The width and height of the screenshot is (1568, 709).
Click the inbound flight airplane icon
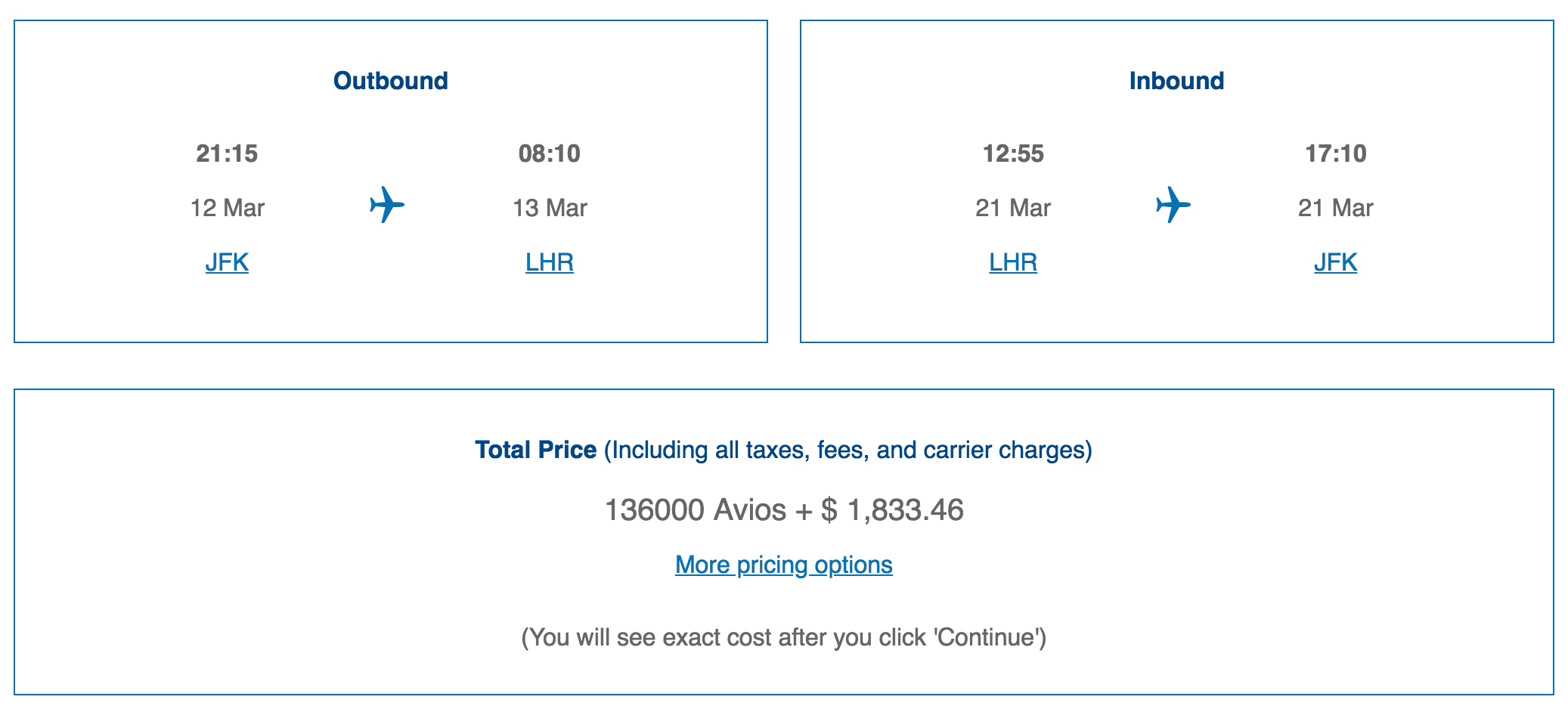point(1173,205)
